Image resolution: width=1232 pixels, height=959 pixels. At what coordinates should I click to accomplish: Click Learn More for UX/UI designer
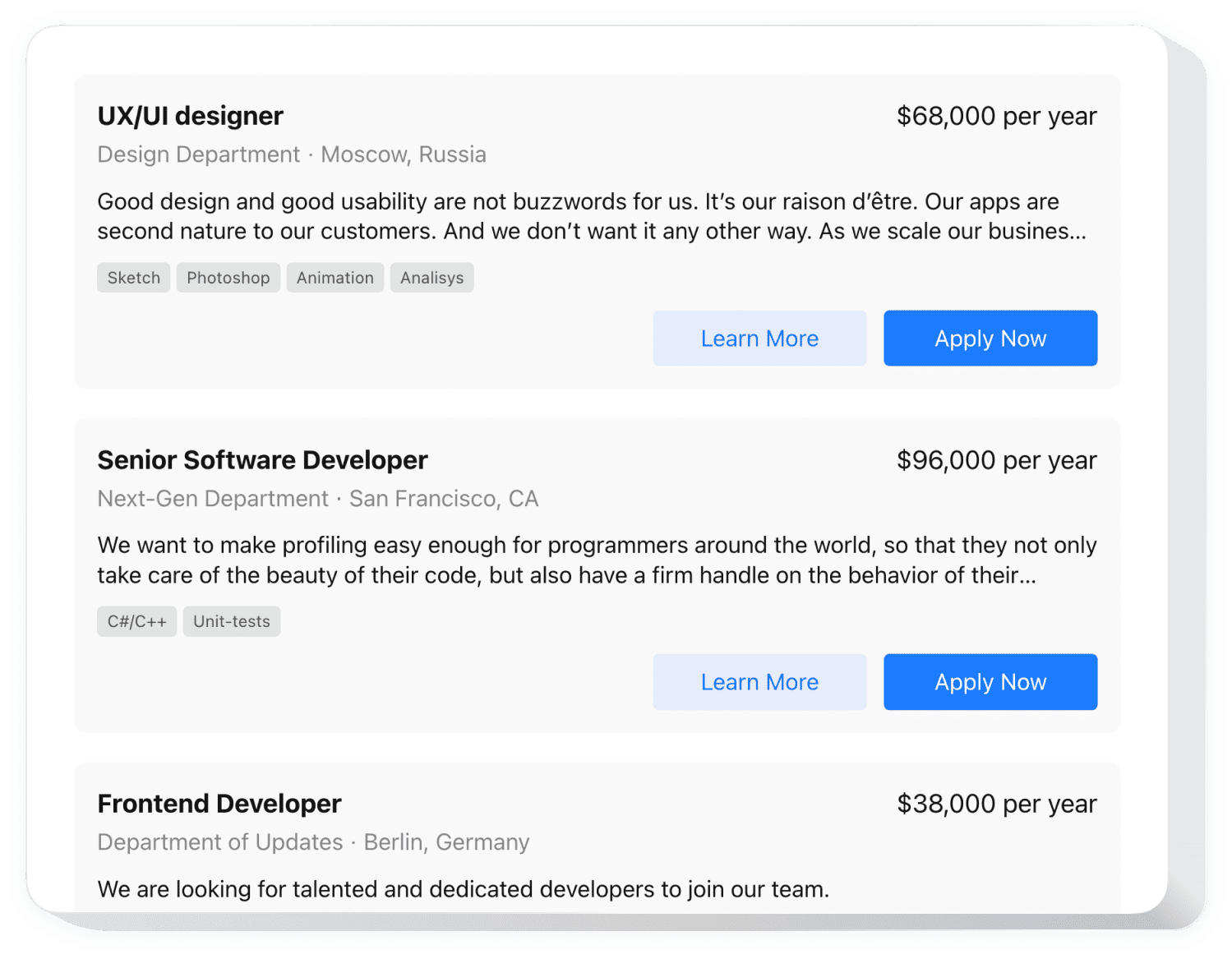(x=759, y=338)
